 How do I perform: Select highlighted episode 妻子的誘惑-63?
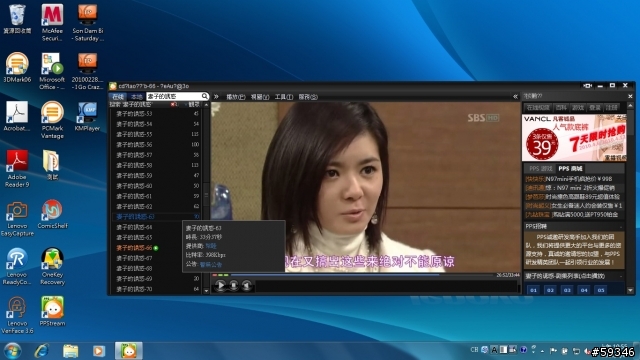coord(155,217)
